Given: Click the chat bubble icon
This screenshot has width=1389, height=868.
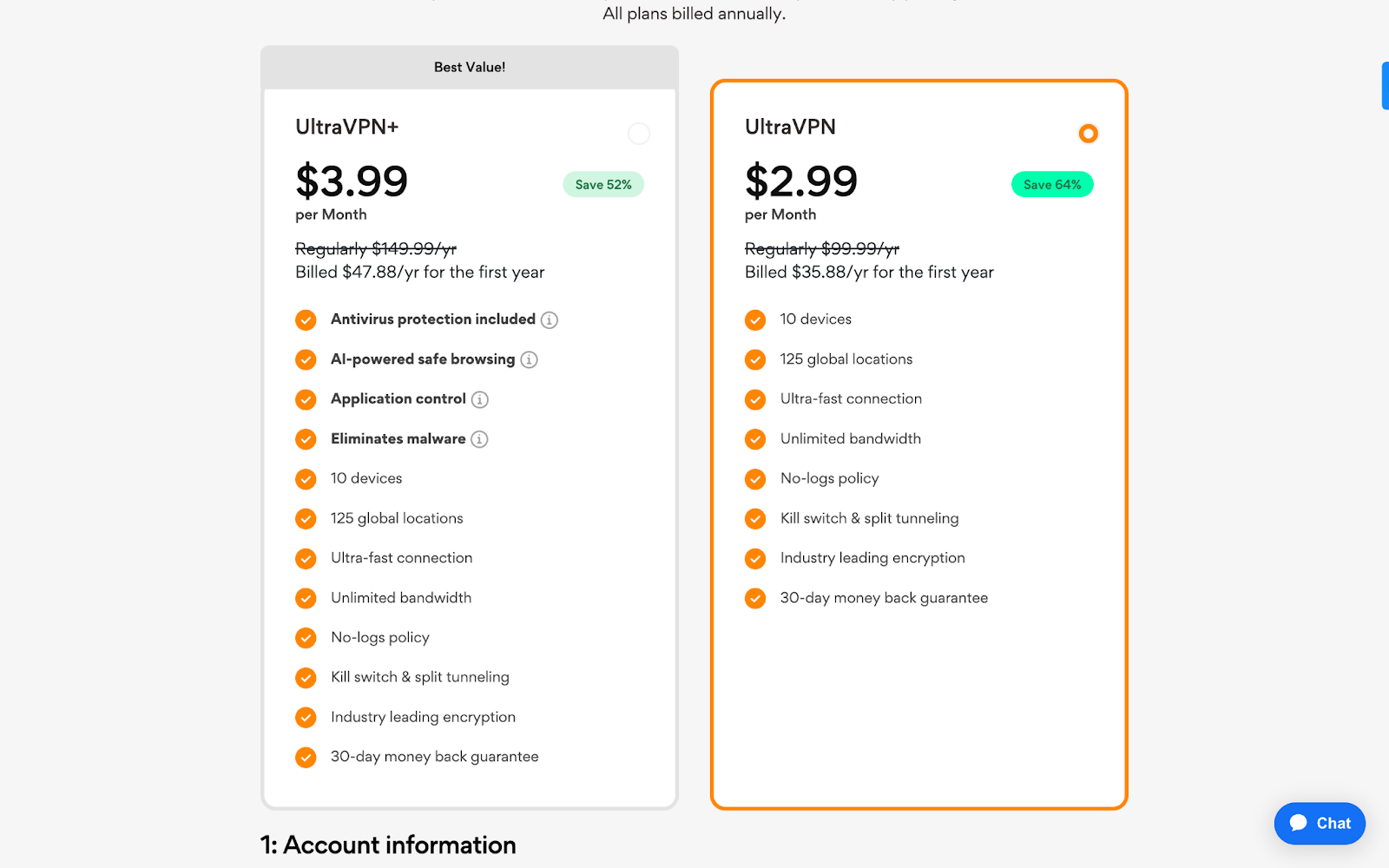Looking at the screenshot, I should coord(1299,823).
